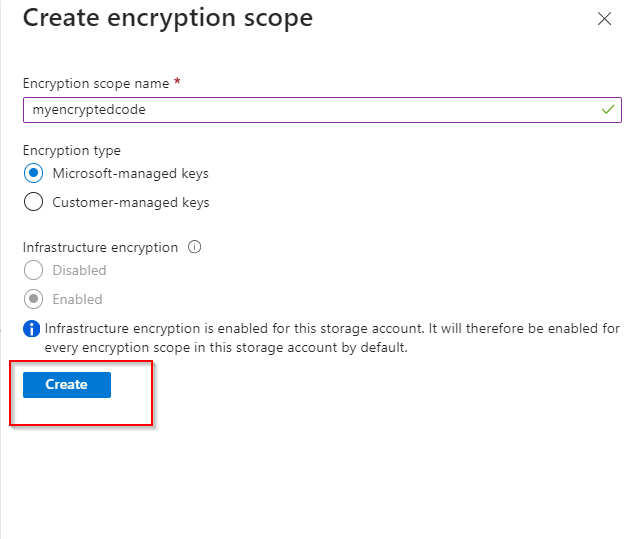Image resolution: width=644 pixels, height=539 pixels.
Task: Click the Microsoft-managed keys label text
Action: click(x=130, y=174)
